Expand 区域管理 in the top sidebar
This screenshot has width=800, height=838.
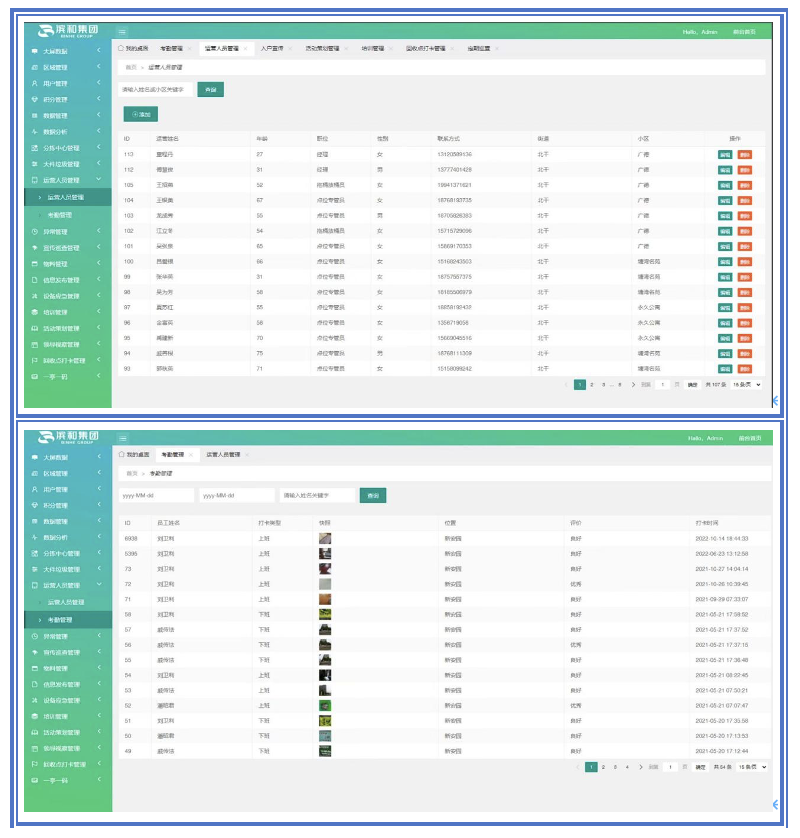click(x=98, y=67)
